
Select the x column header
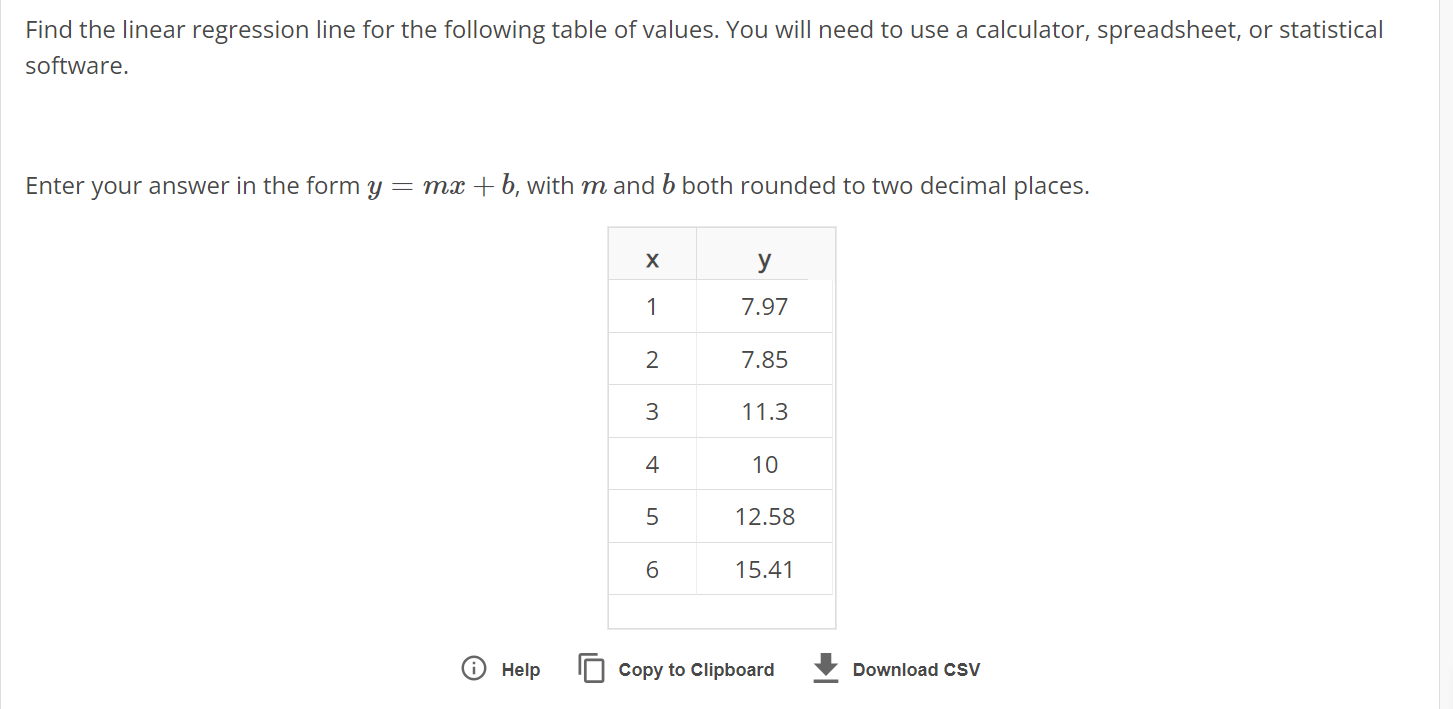(x=652, y=260)
